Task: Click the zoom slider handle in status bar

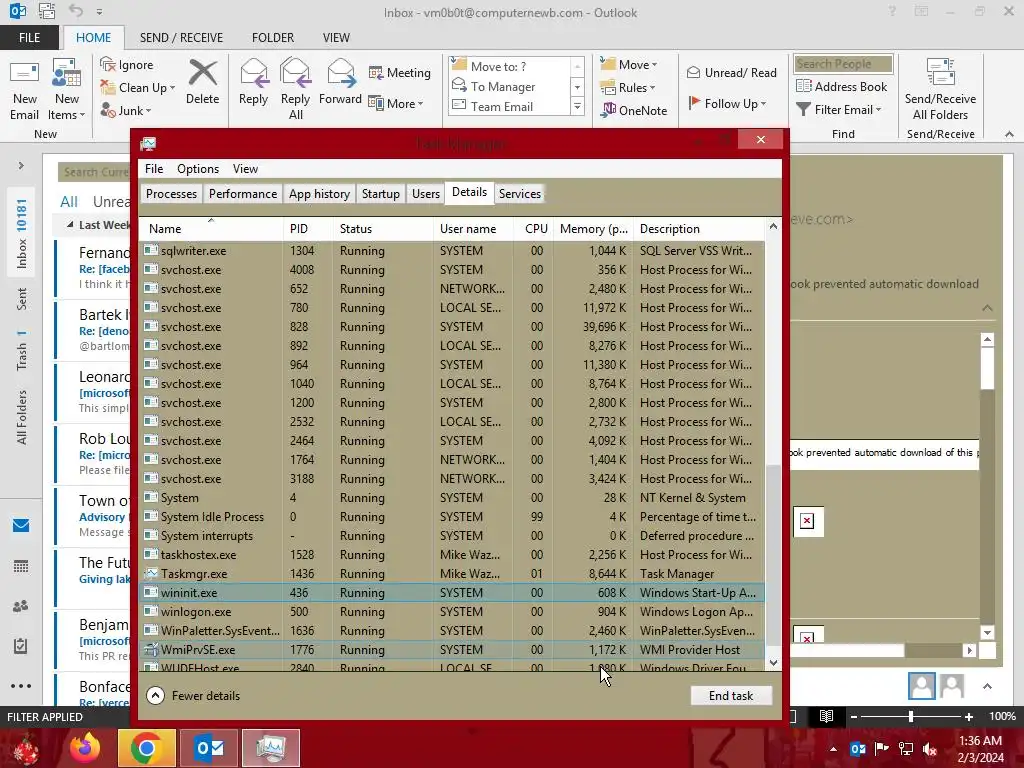Action: point(911,716)
